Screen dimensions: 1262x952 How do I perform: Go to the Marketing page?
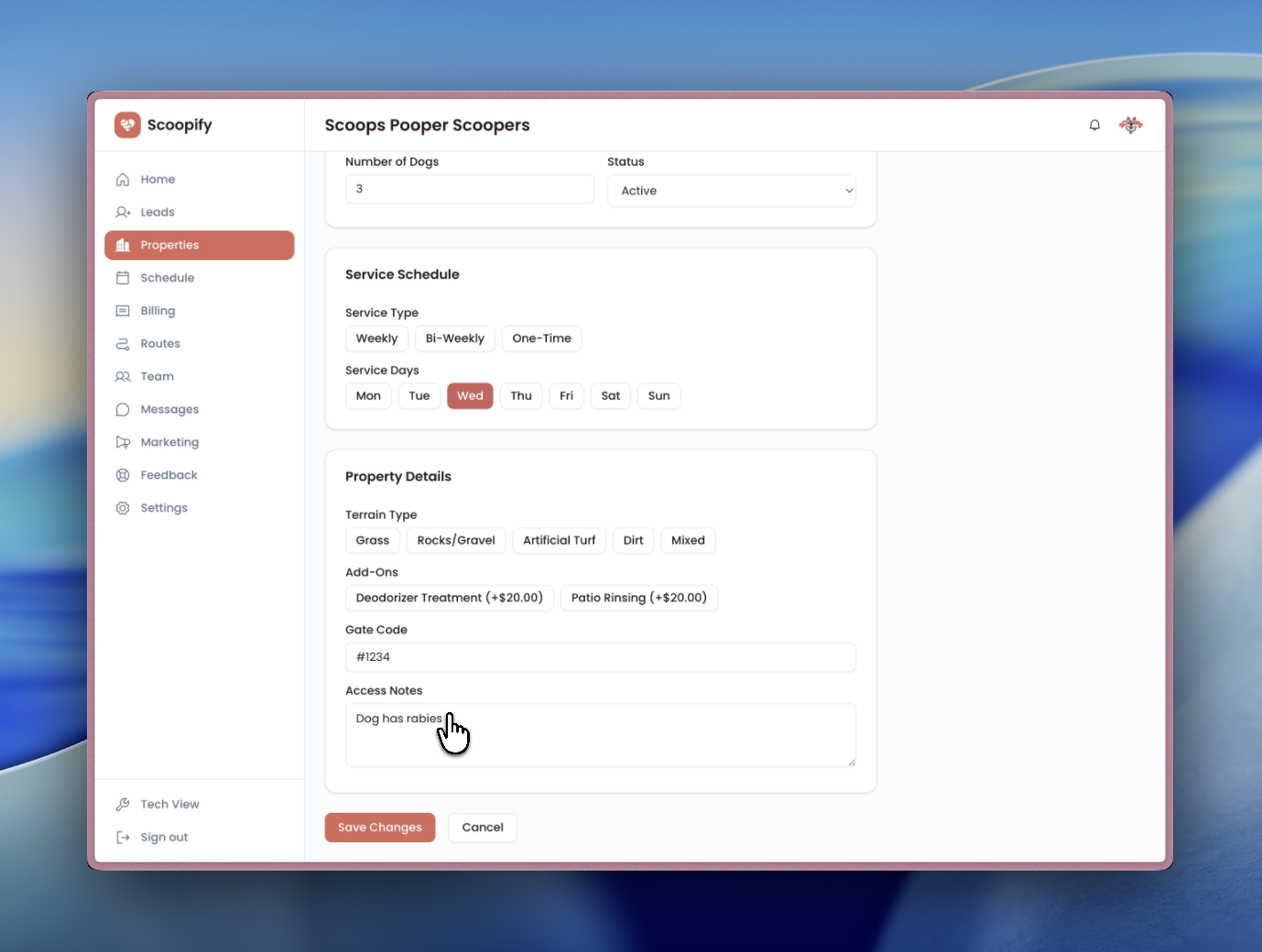[169, 441]
